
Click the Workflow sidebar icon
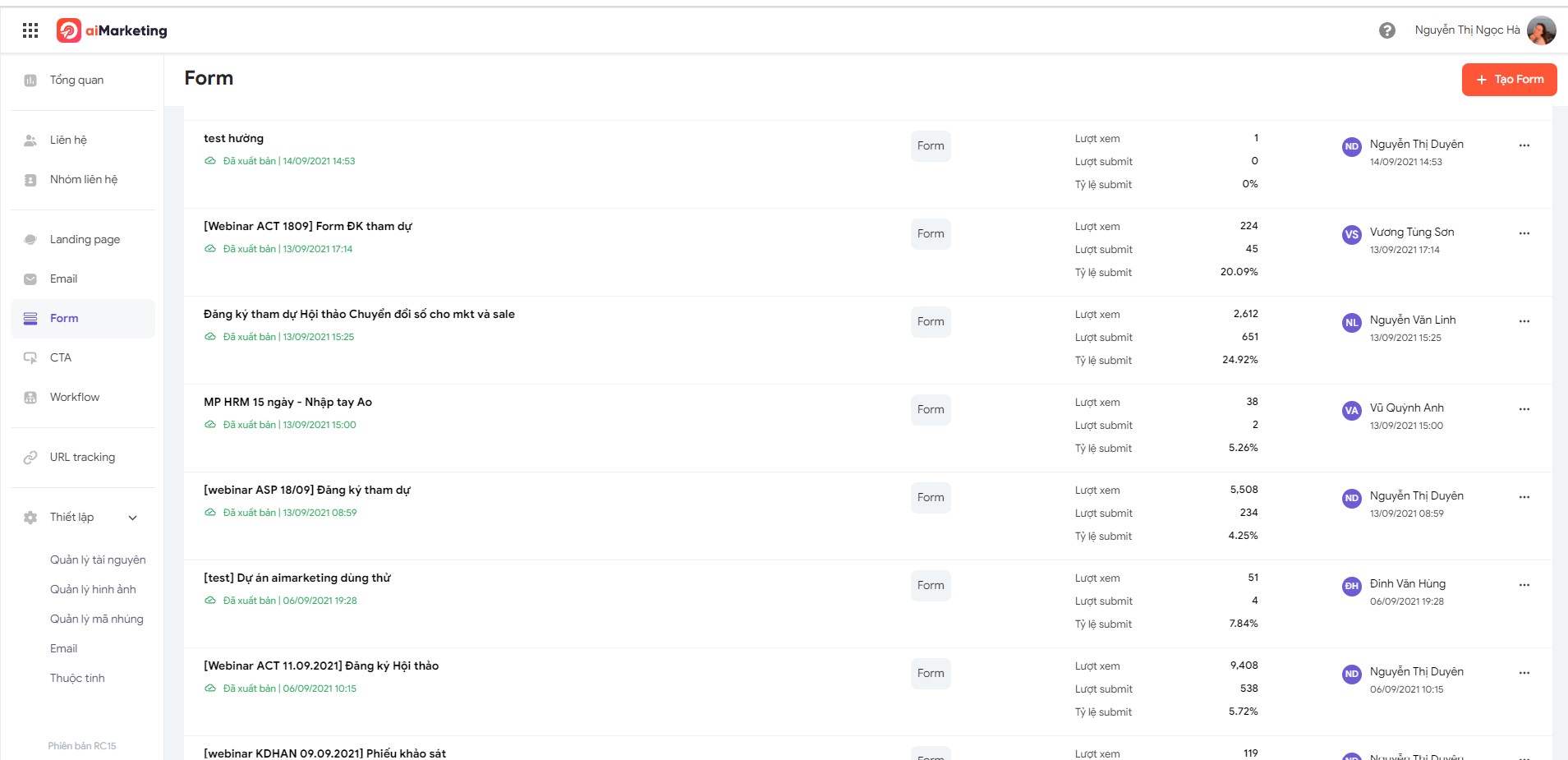click(x=30, y=398)
